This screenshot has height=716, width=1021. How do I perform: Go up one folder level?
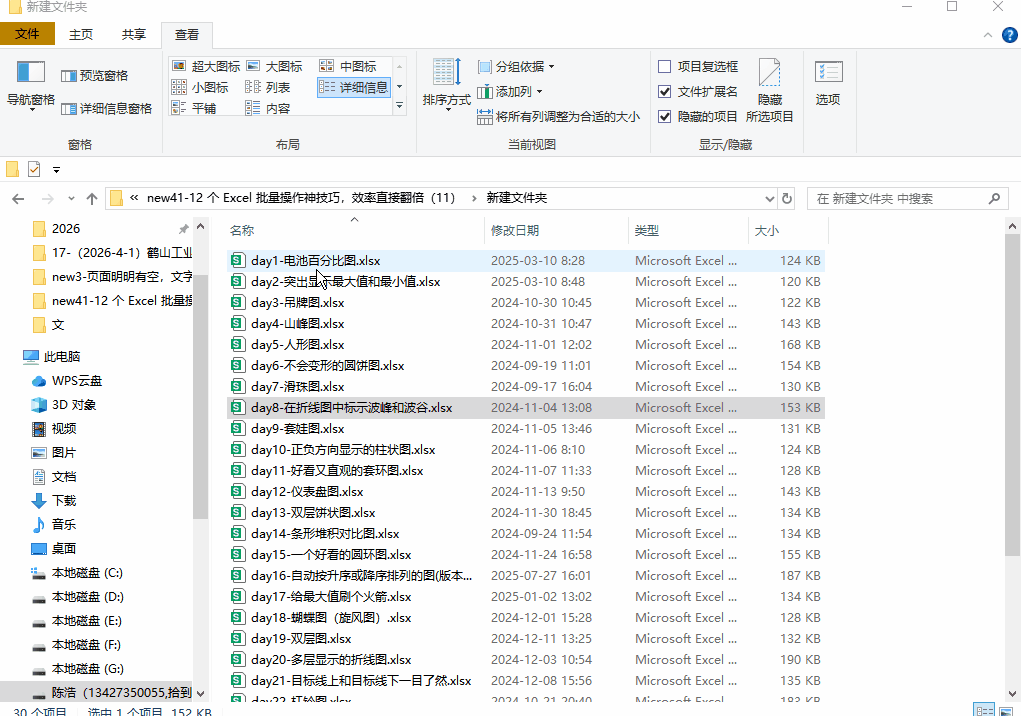pos(92,199)
